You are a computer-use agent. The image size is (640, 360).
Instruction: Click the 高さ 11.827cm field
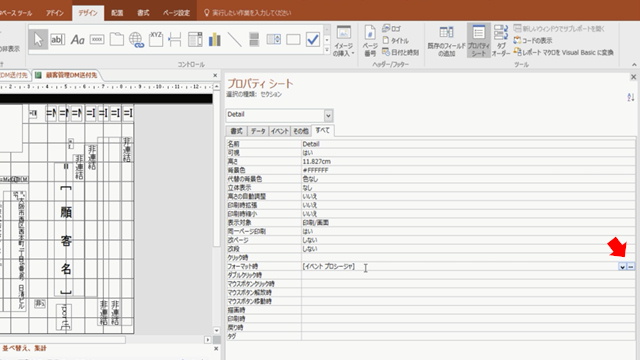(x=468, y=162)
